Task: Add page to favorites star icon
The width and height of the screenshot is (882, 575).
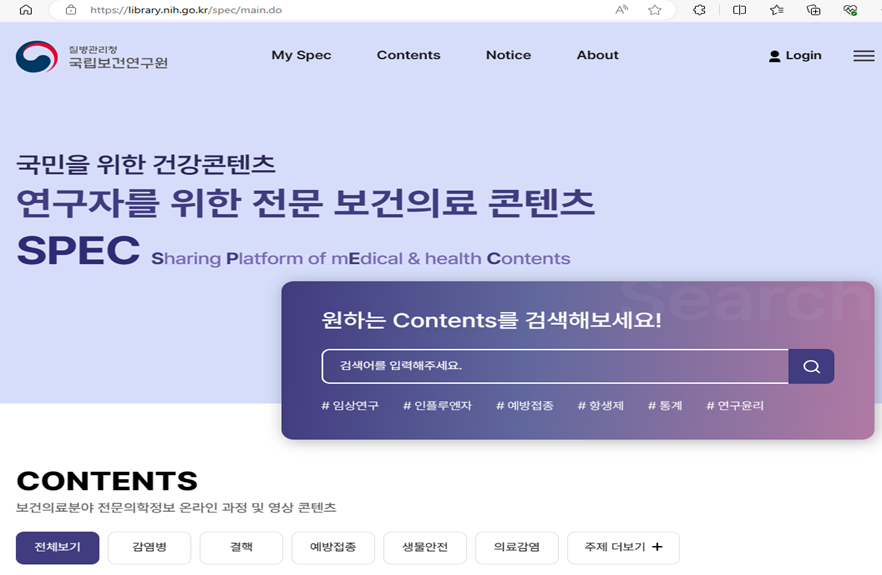Action: pyautogui.click(x=655, y=10)
